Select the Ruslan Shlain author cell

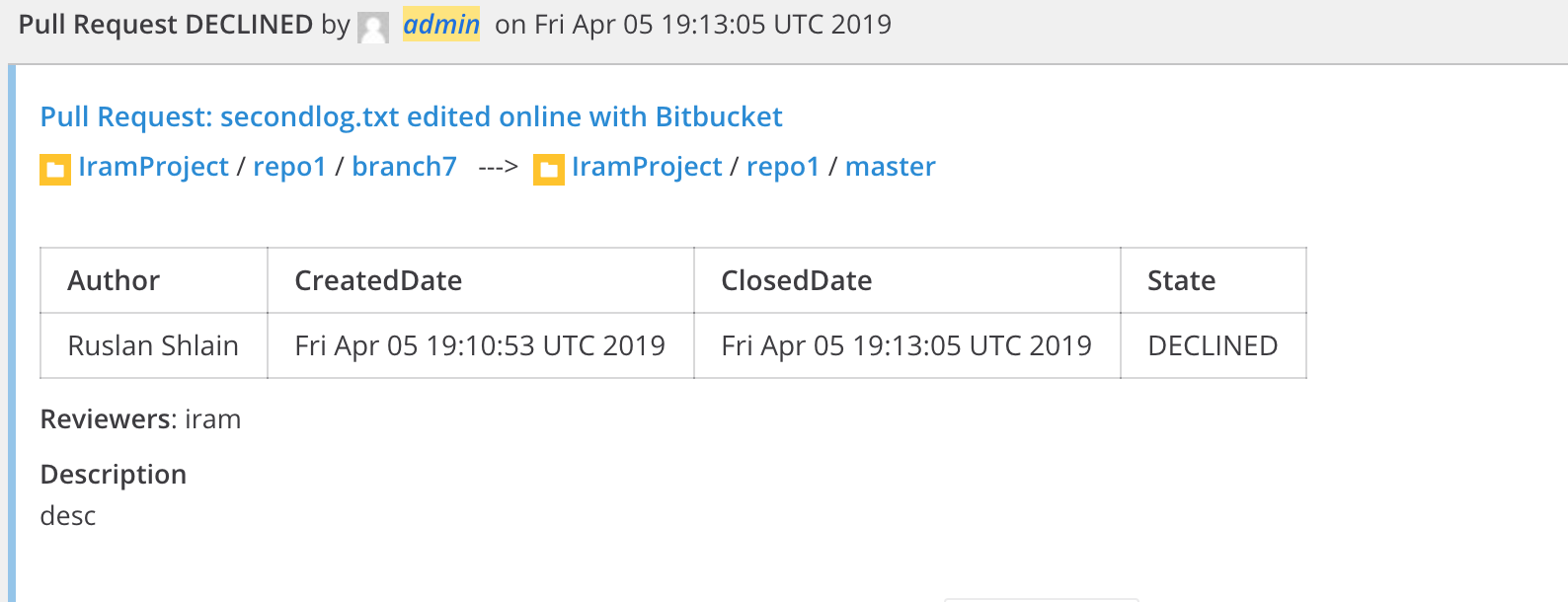154,345
